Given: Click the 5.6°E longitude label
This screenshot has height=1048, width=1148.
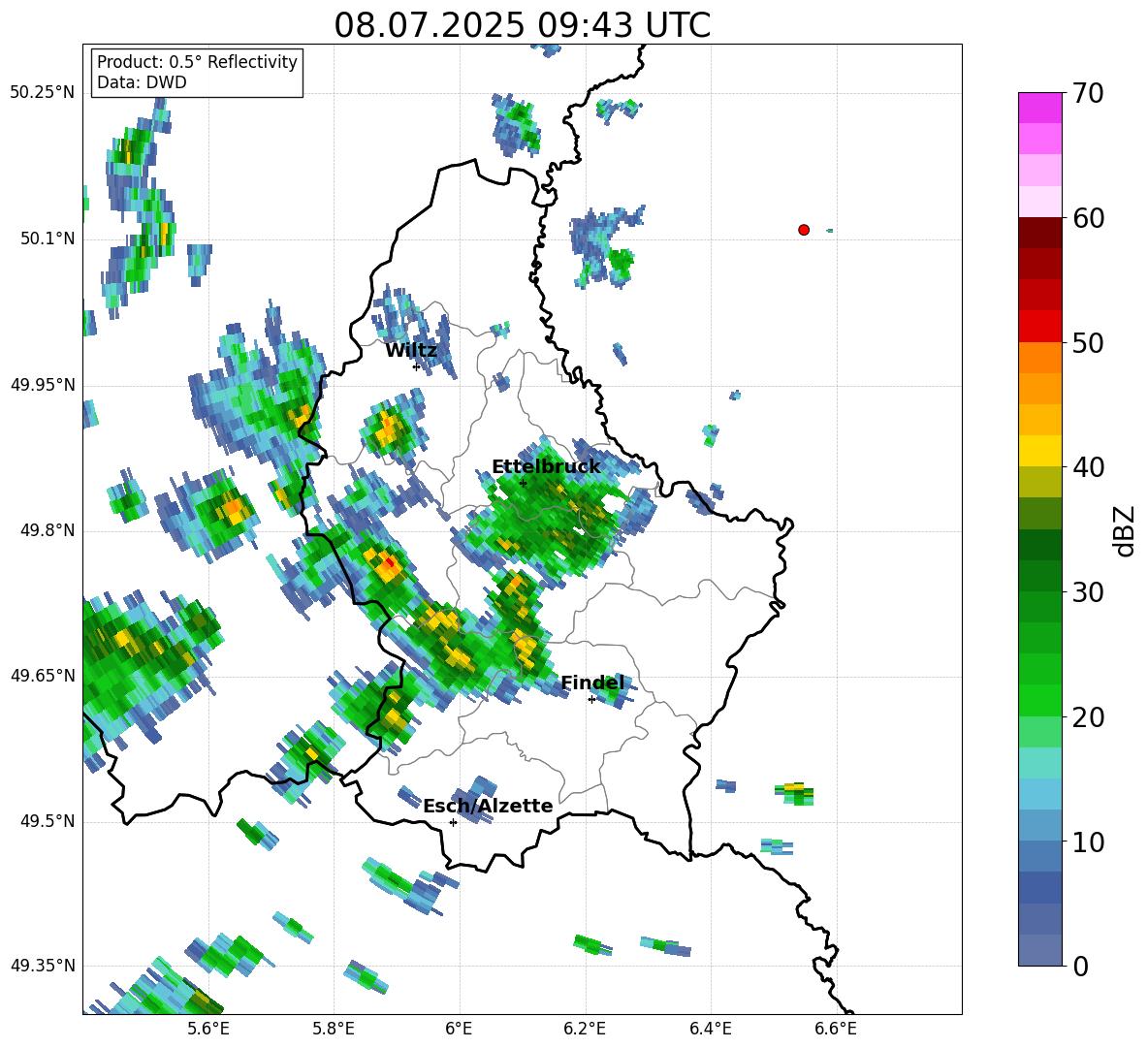Looking at the screenshot, I should click(x=208, y=1029).
